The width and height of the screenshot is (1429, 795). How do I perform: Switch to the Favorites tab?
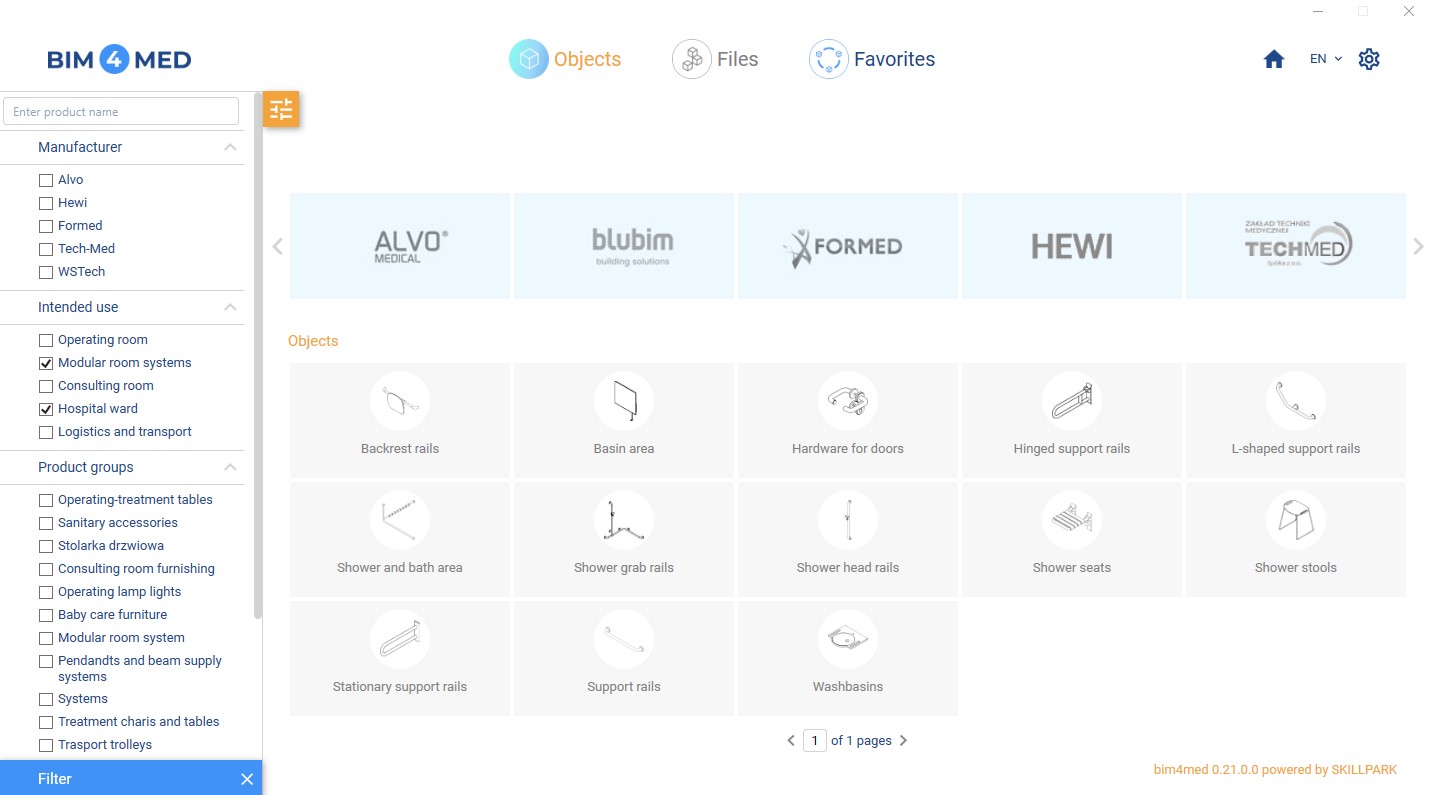872,59
